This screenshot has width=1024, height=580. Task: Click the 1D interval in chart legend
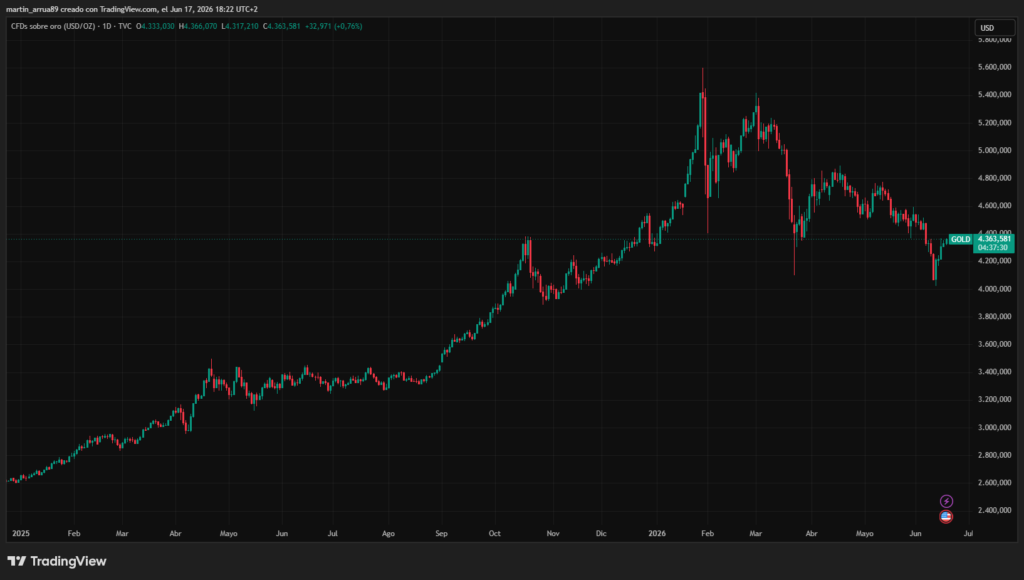click(x=106, y=26)
